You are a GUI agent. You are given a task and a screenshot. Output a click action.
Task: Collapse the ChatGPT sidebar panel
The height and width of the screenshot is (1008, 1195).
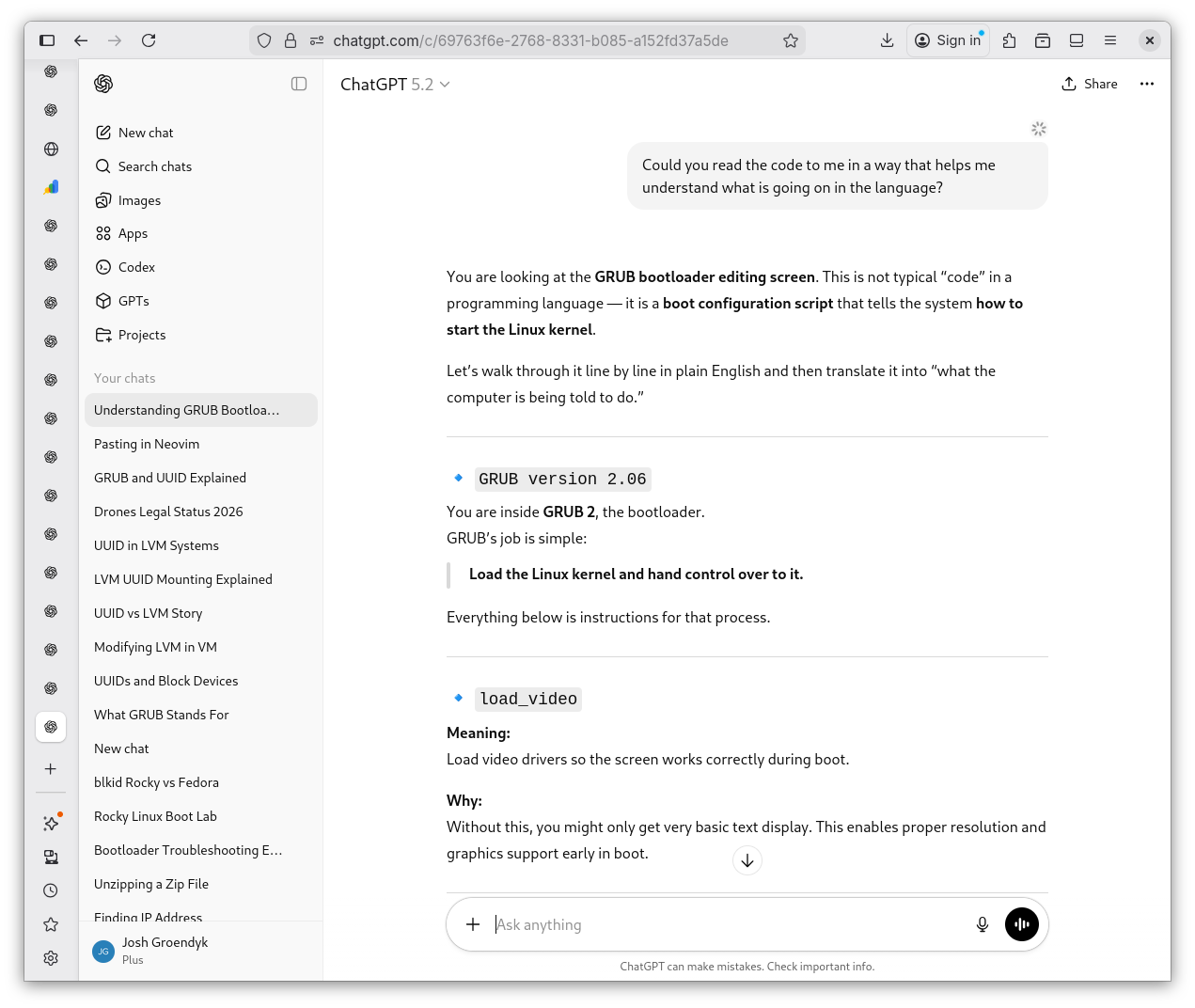click(299, 84)
